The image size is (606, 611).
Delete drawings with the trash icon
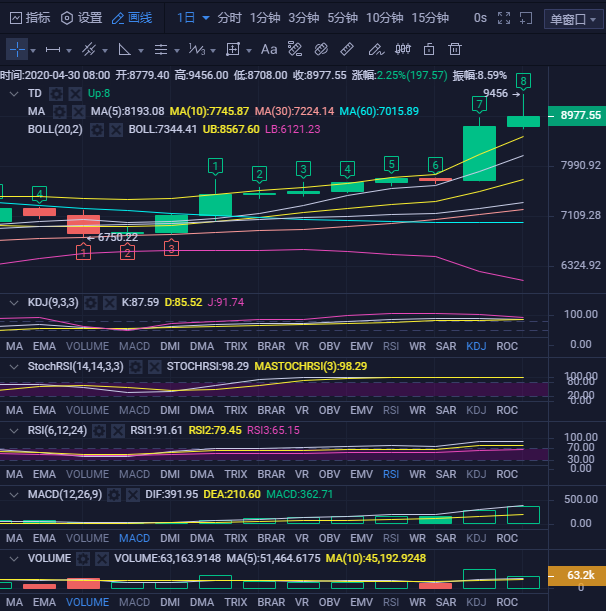(x=455, y=49)
